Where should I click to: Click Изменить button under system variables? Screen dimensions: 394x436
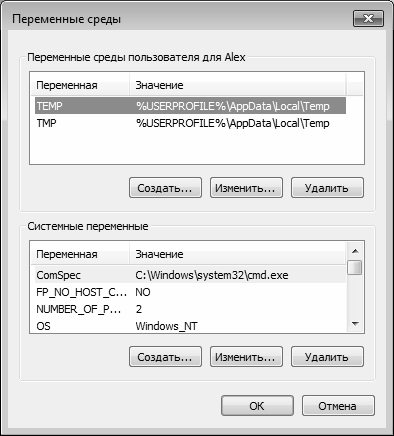tap(246, 357)
